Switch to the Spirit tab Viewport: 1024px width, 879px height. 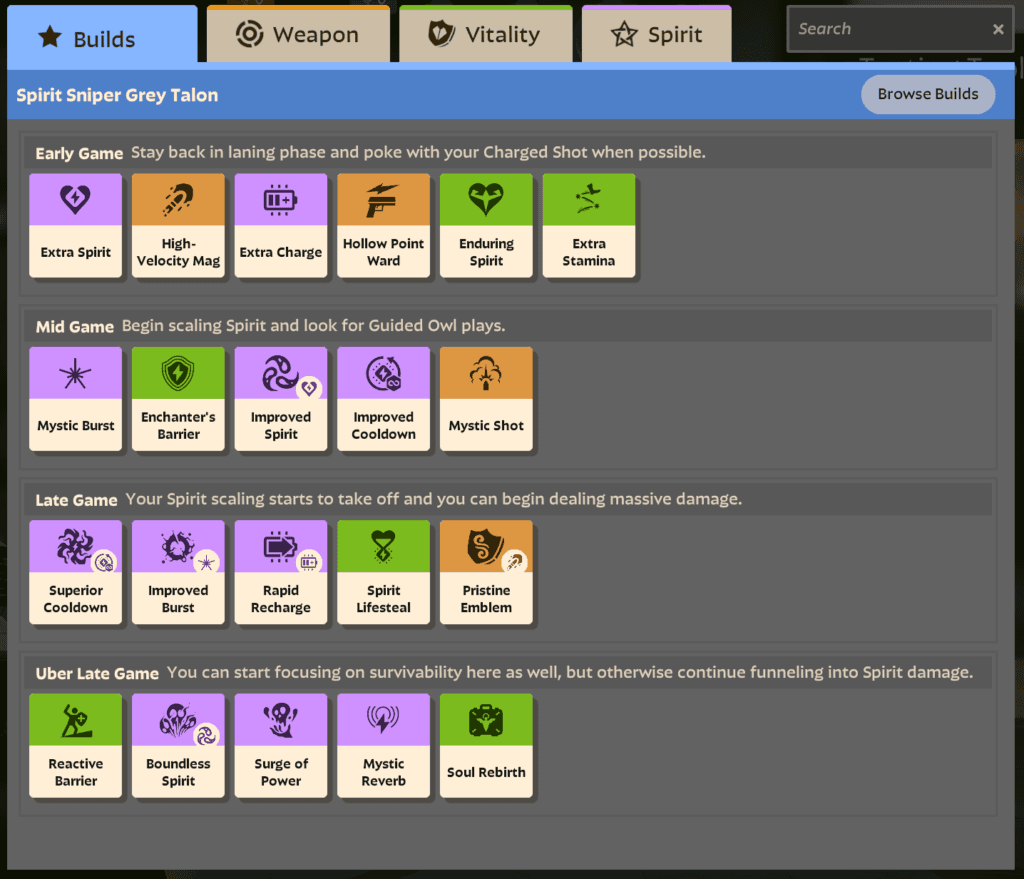pos(656,33)
